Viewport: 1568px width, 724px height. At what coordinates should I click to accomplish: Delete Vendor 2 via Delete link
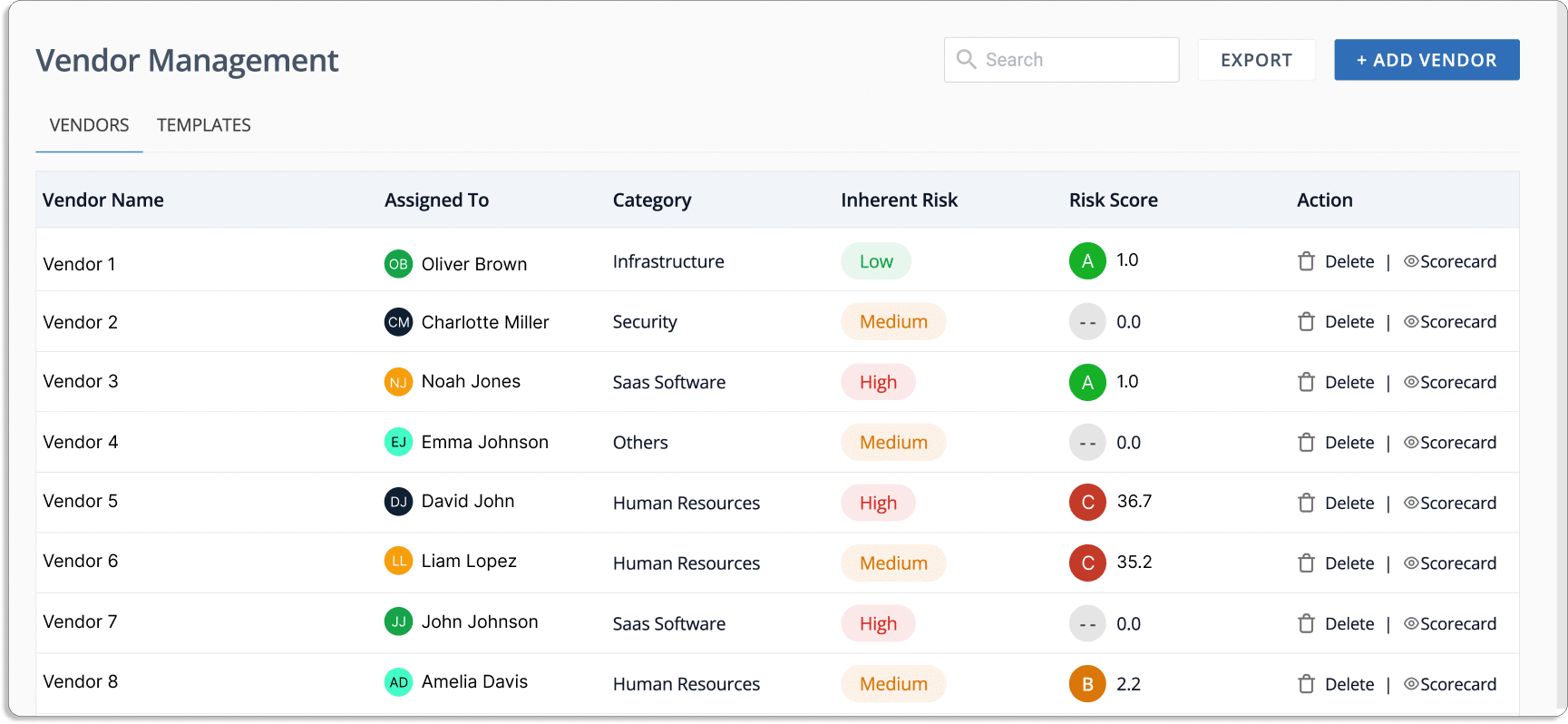[x=1349, y=322]
